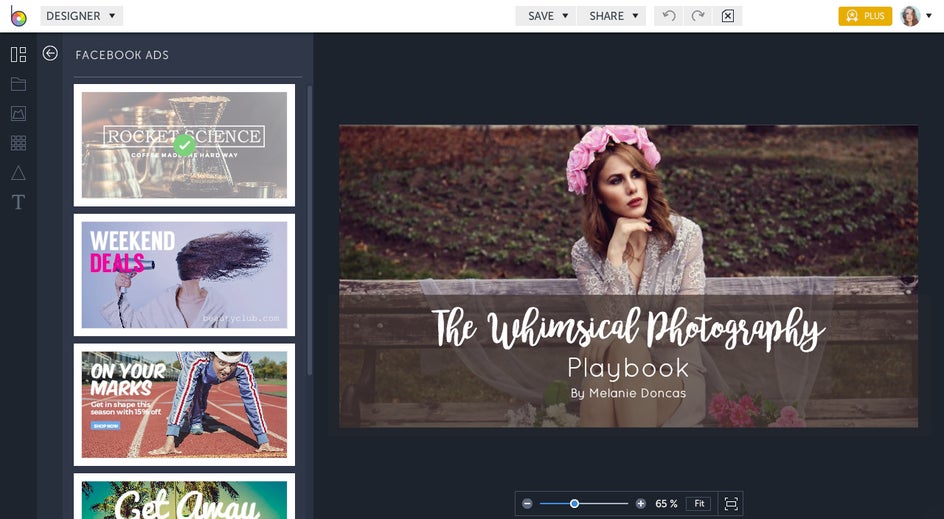The width and height of the screenshot is (944, 519).
Task: Adjust the zoom slider handle
Action: pos(574,503)
